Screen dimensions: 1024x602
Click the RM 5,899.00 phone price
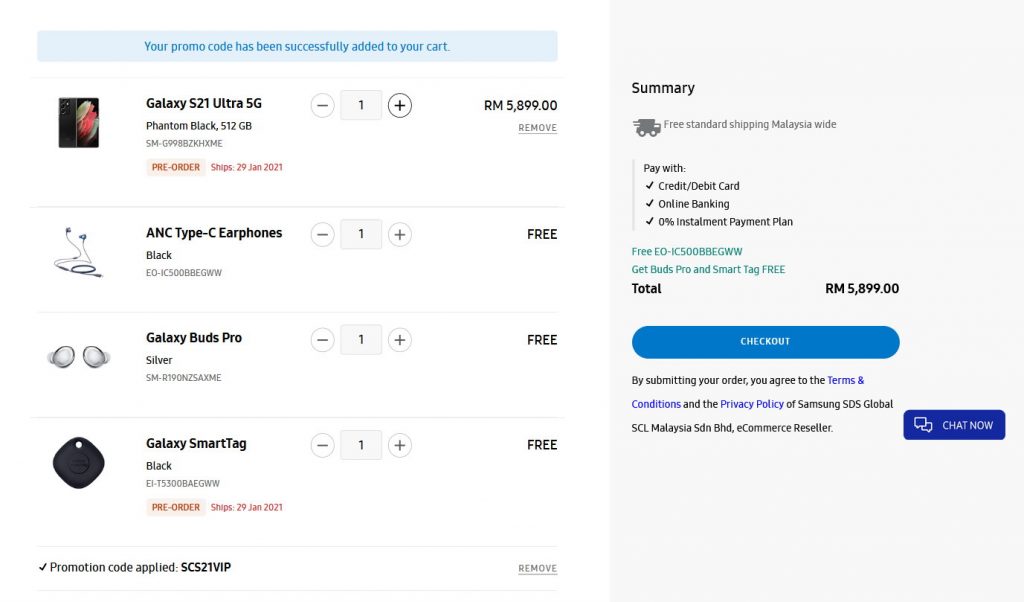[520, 105]
